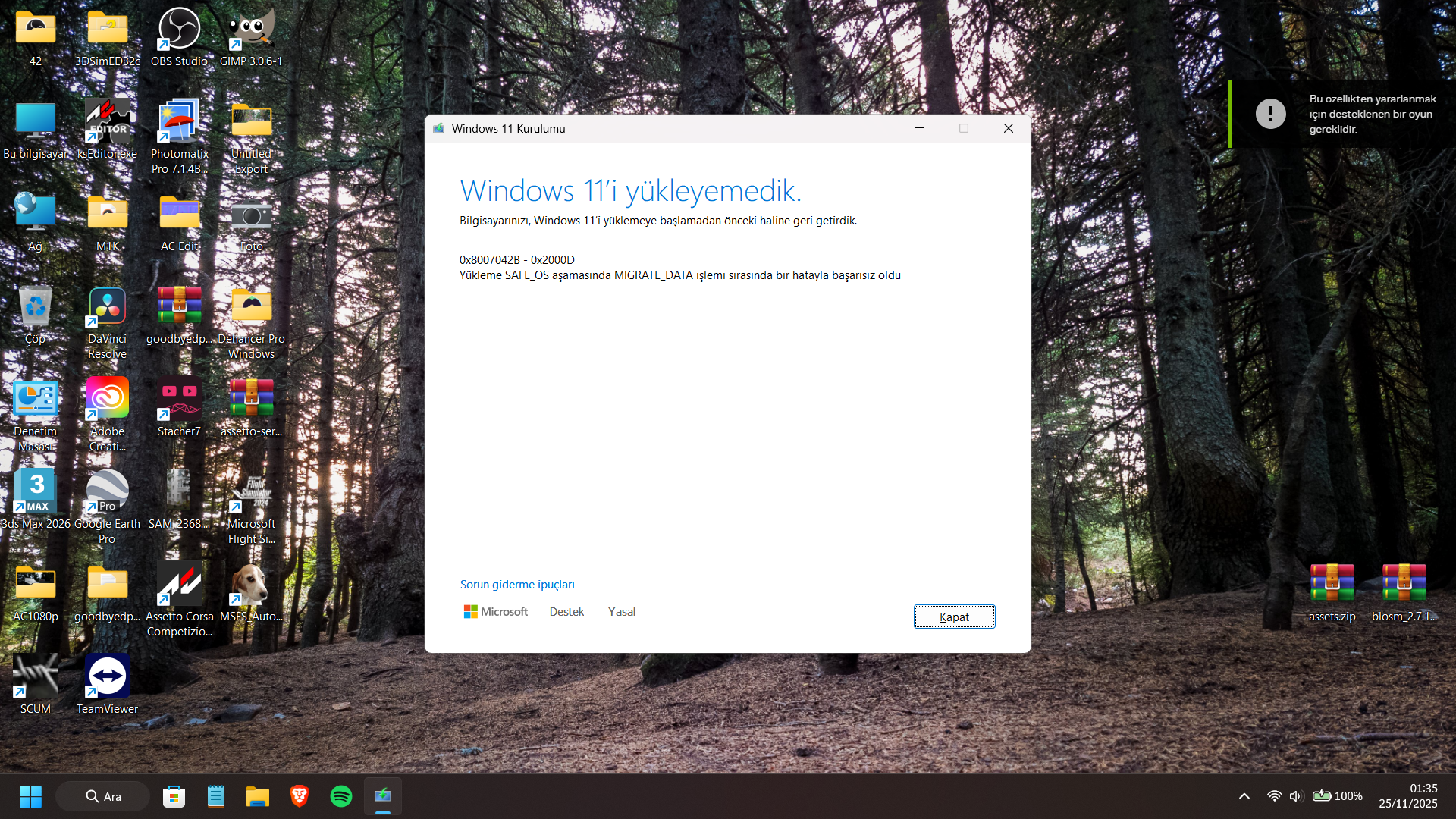
Task: Select the goodbyedp folder beside AC1080p
Action: 107,584
